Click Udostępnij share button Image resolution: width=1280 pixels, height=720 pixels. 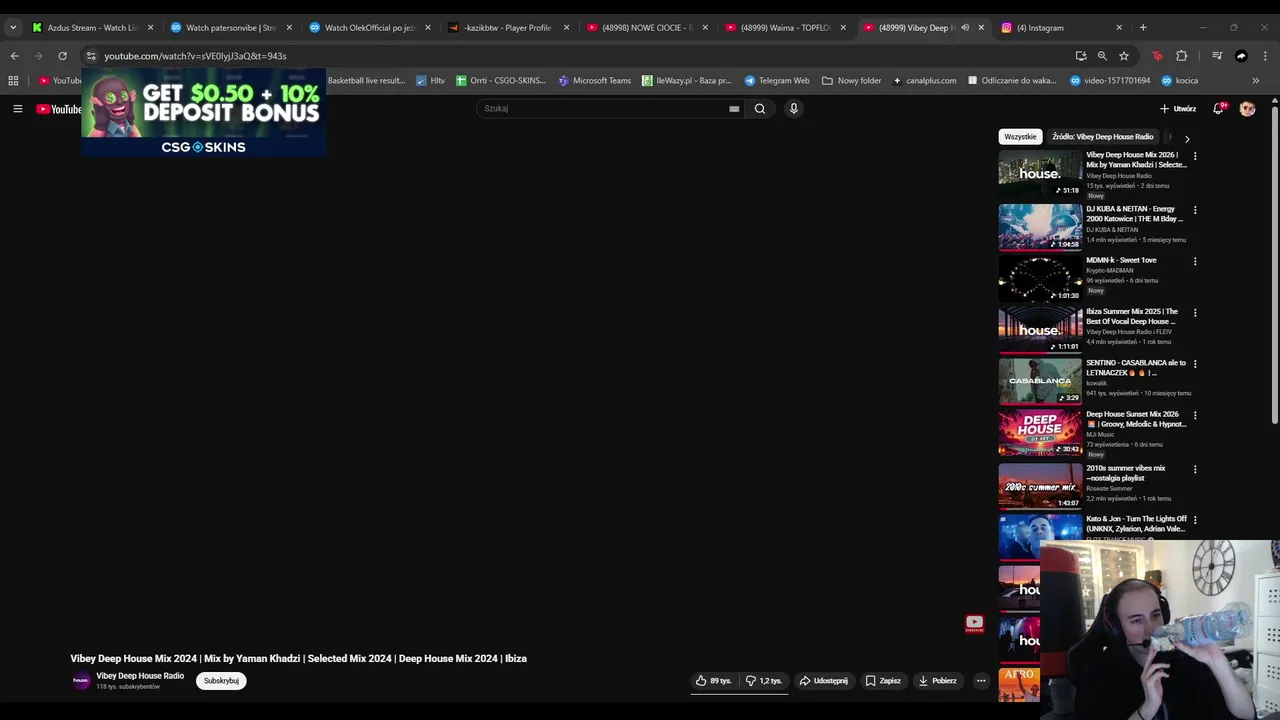click(824, 681)
